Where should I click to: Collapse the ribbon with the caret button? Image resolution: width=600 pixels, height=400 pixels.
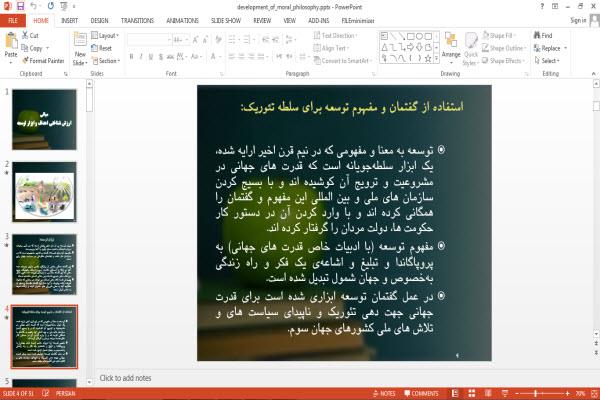pyautogui.click(x=593, y=73)
